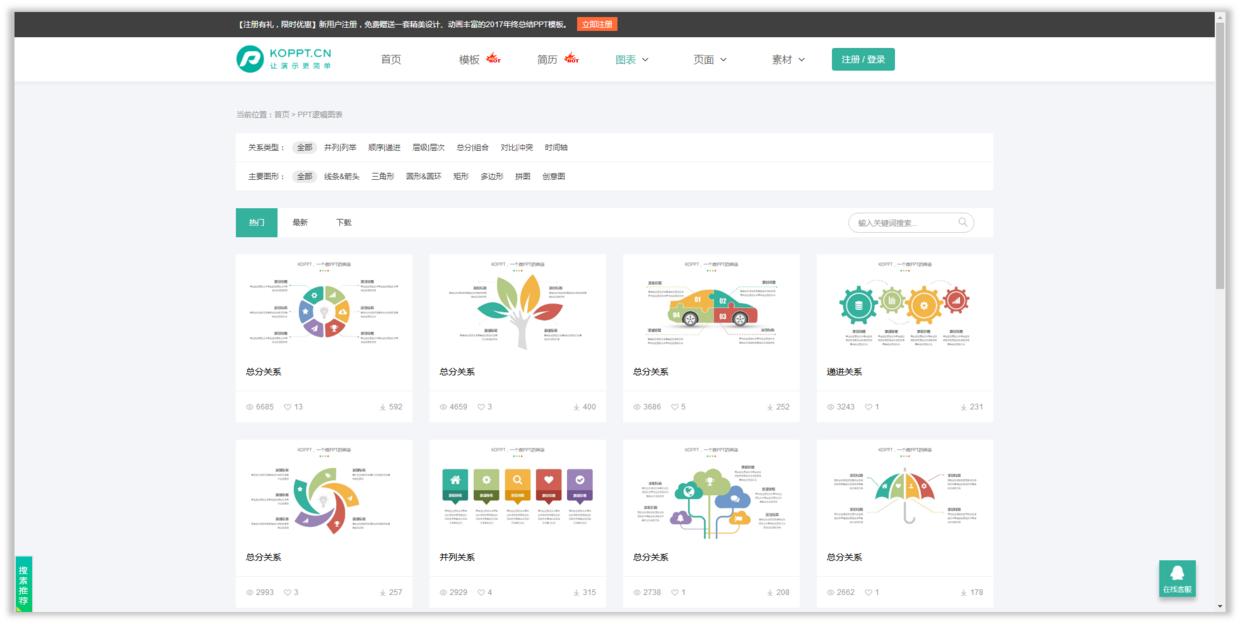Filter relation type by 时间轴
Image resolution: width=1240 pixels, height=624 pixels.
point(556,147)
